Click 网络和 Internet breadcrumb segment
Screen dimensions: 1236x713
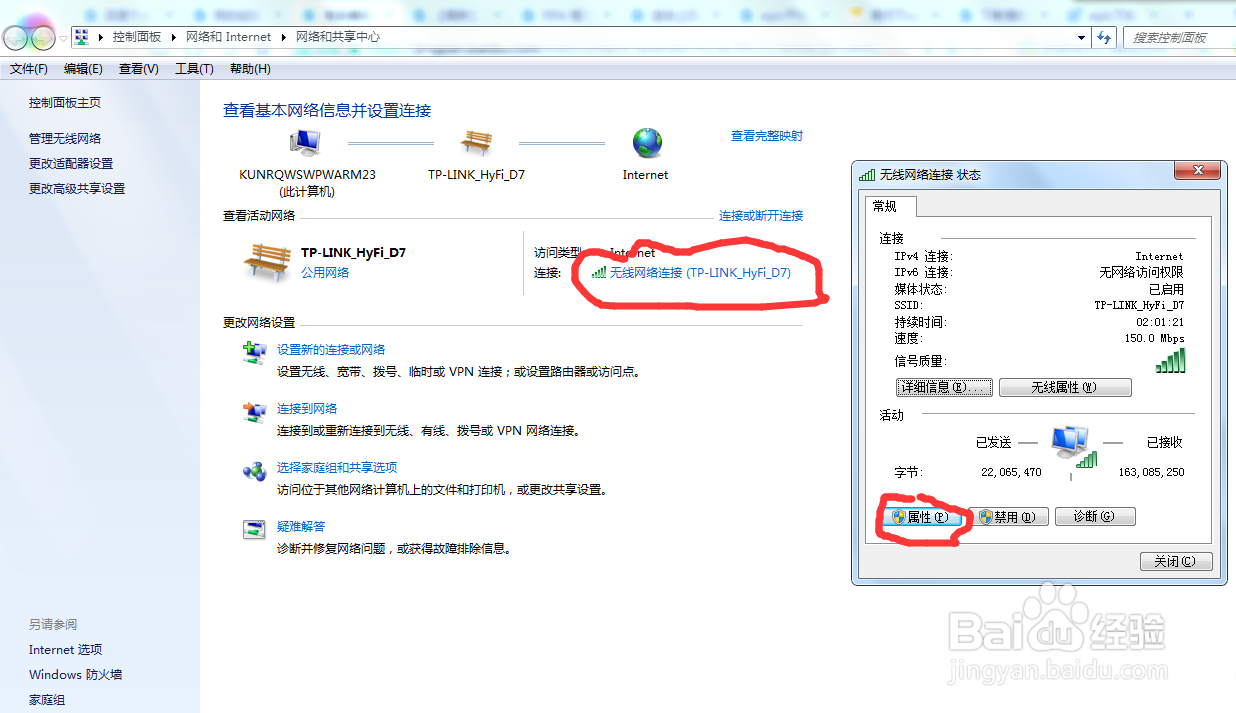click(228, 37)
